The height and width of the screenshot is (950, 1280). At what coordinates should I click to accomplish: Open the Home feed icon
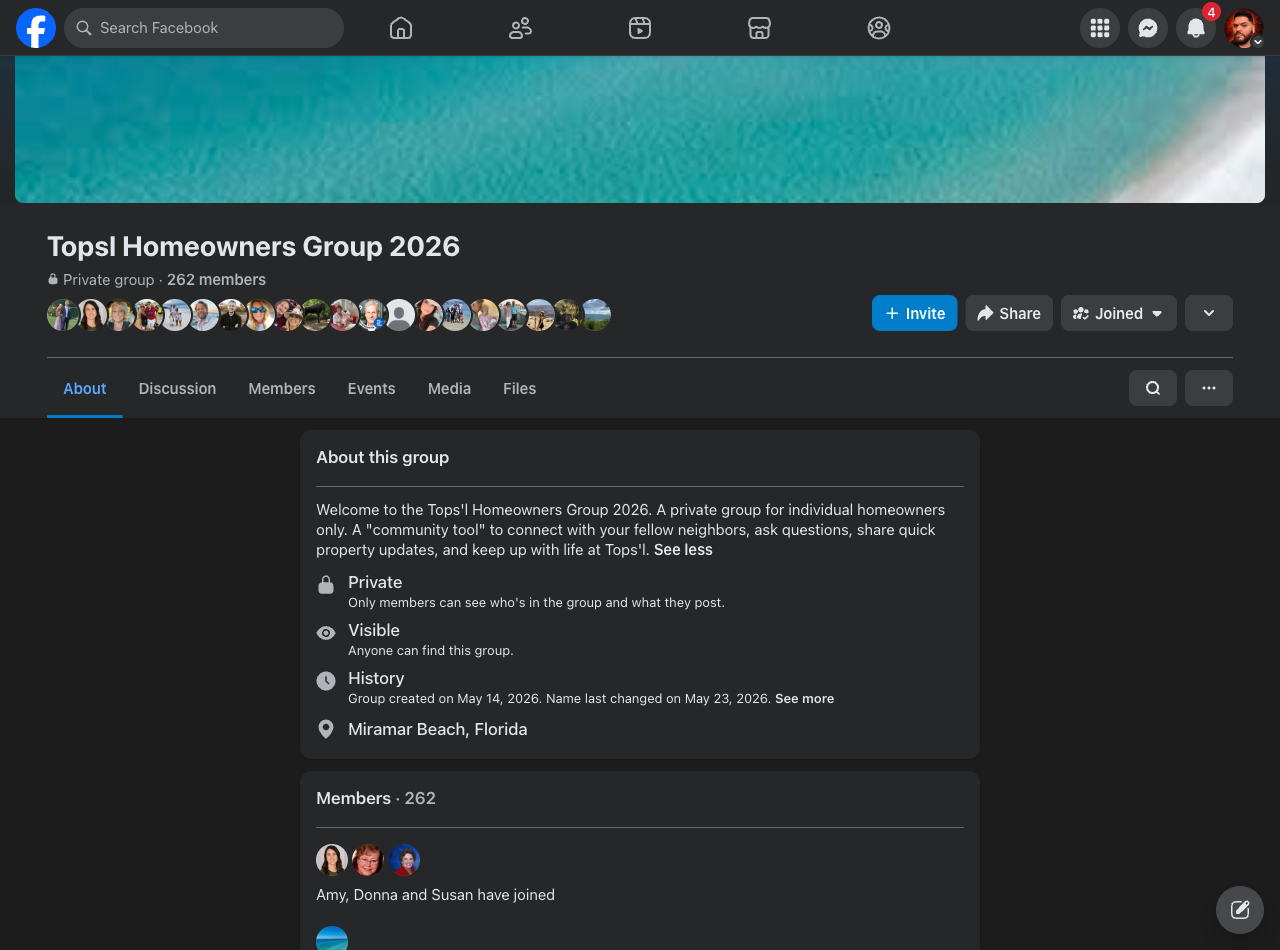pyautogui.click(x=401, y=28)
